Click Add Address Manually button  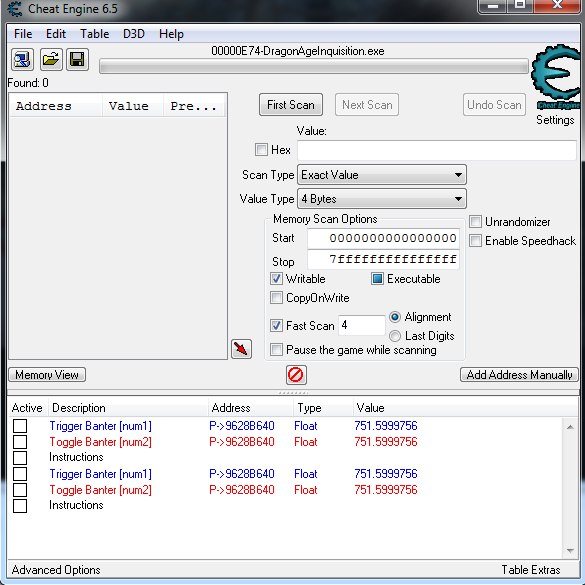519,375
